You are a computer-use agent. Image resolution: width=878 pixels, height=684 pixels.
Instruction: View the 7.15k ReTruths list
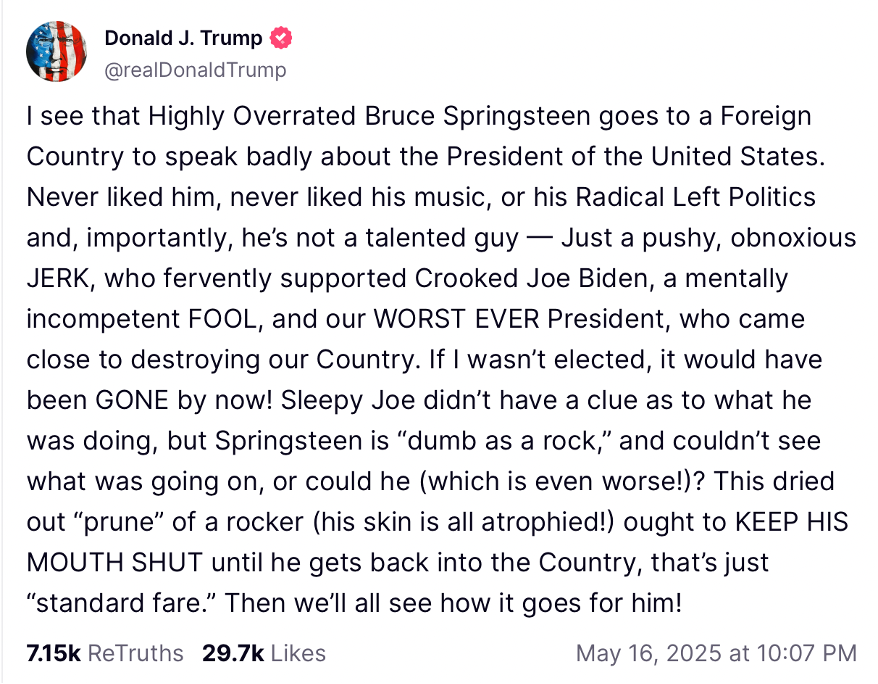(x=107, y=653)
